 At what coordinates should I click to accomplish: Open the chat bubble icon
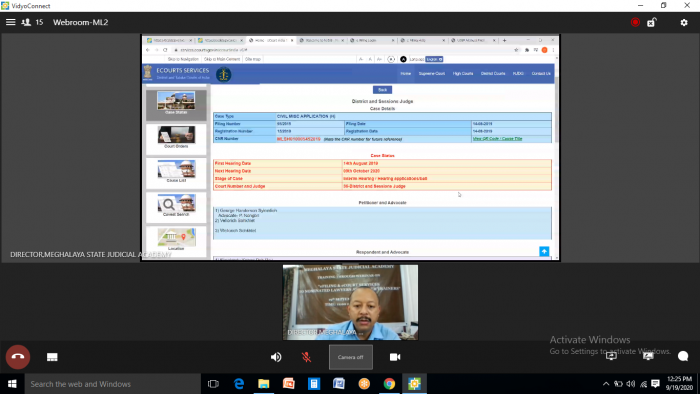click(x=683, y=356)
